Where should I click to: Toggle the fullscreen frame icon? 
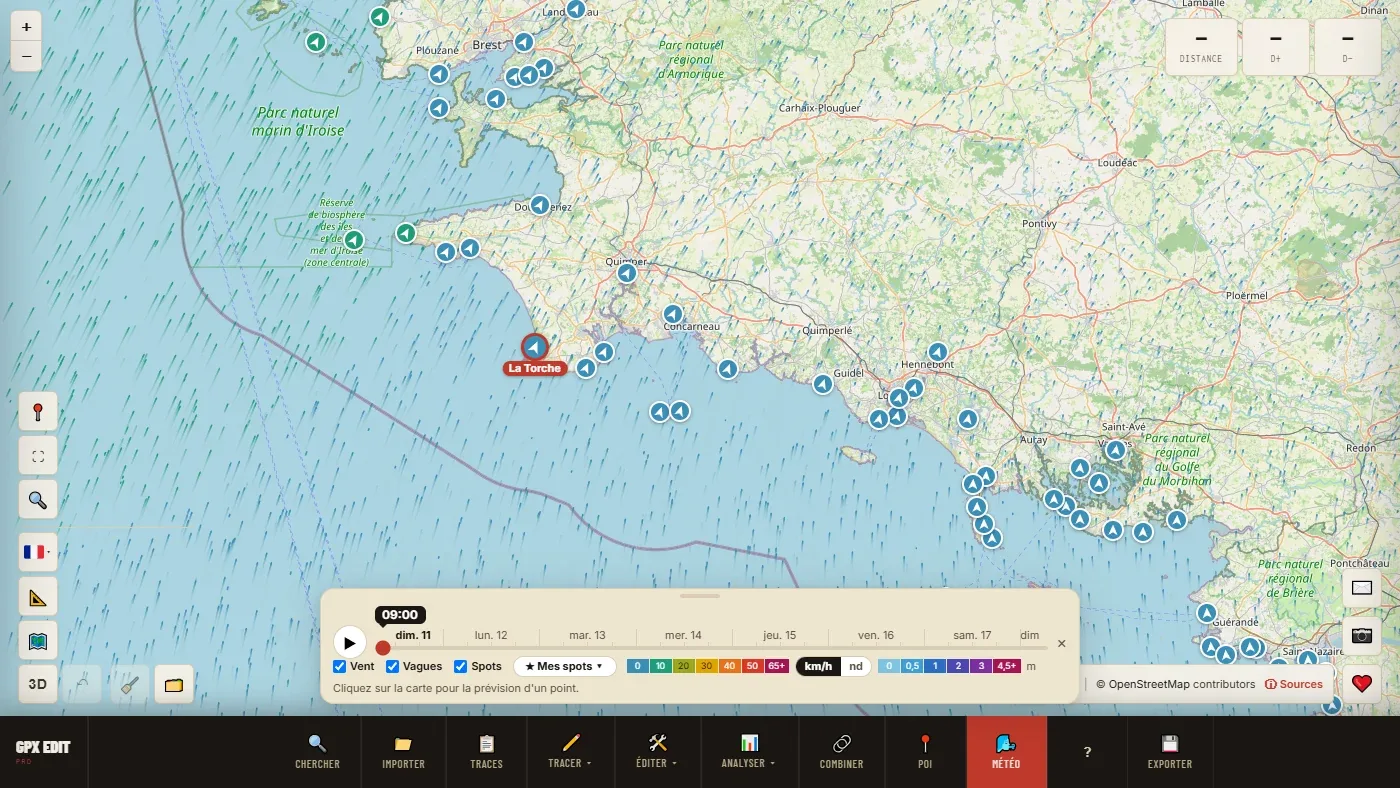(x=38, y=456)
